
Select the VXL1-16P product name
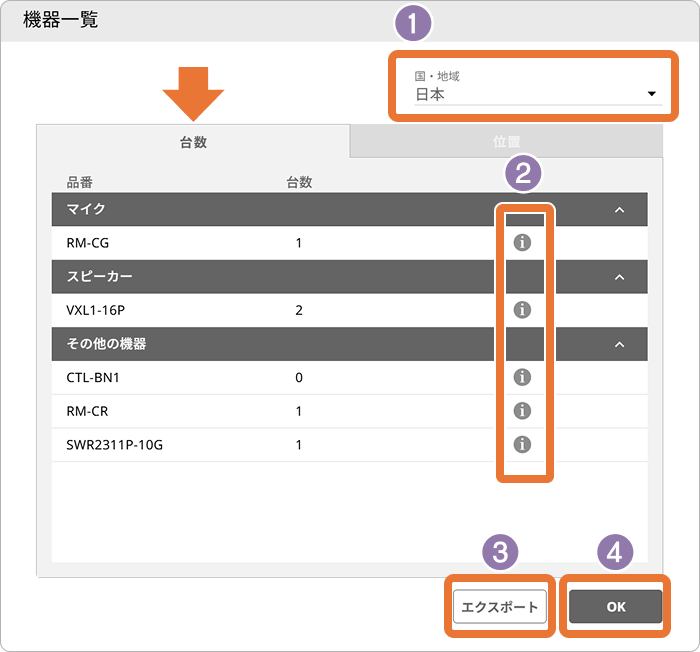pyautogui.click(x=96, y=310)
